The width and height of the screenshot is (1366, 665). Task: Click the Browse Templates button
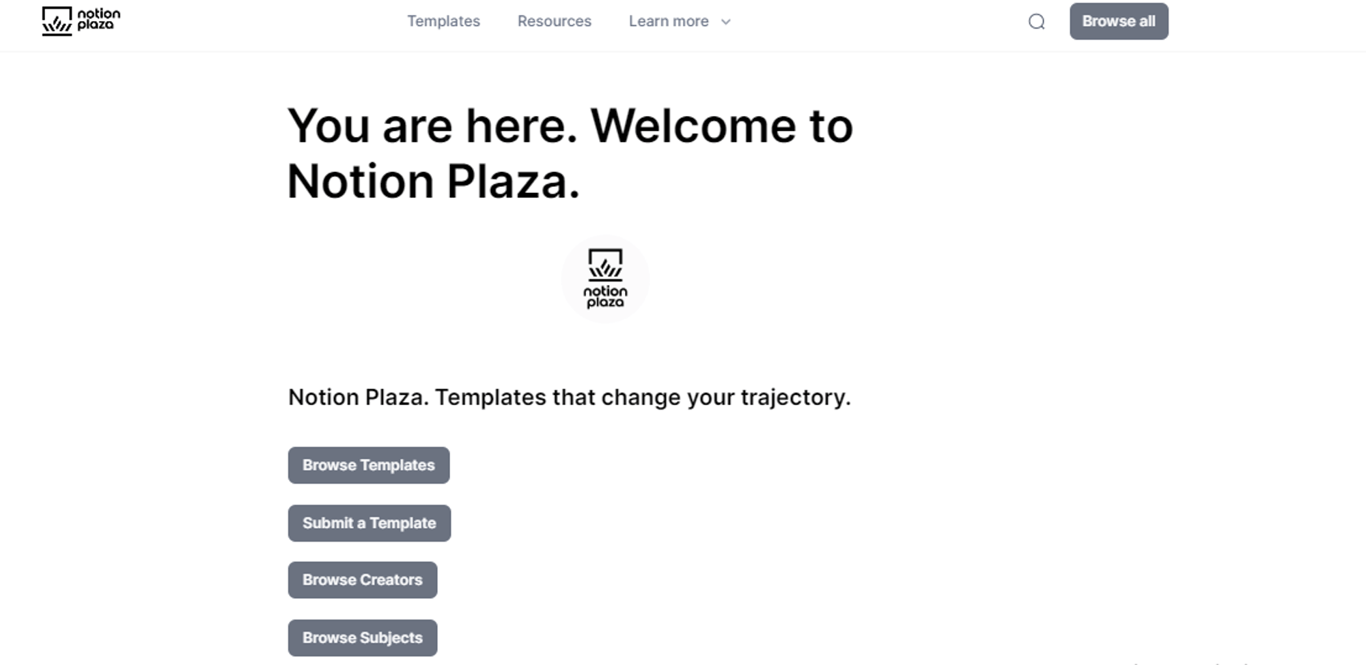(x=369, y=465)
